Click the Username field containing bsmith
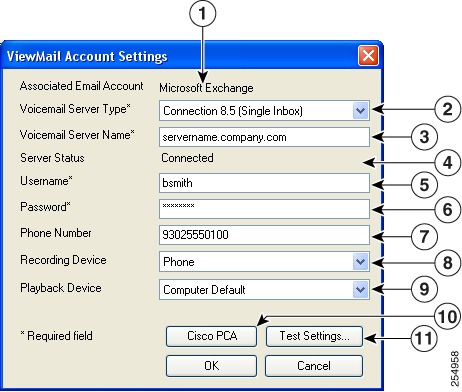The width and height of the screenshot is (462, 392). (x=264, y=183)
